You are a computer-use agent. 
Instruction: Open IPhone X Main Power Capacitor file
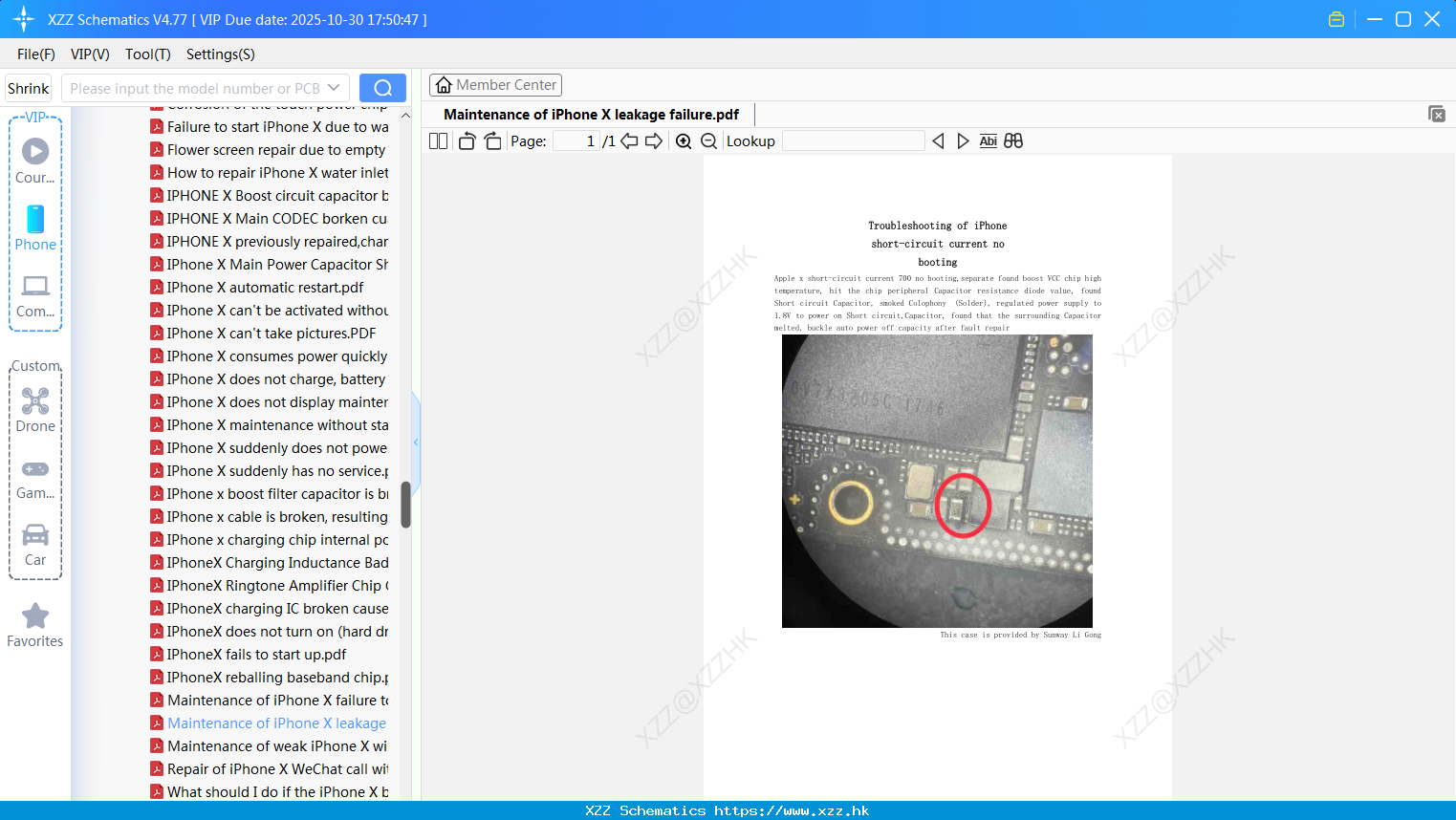click(270, 265)
